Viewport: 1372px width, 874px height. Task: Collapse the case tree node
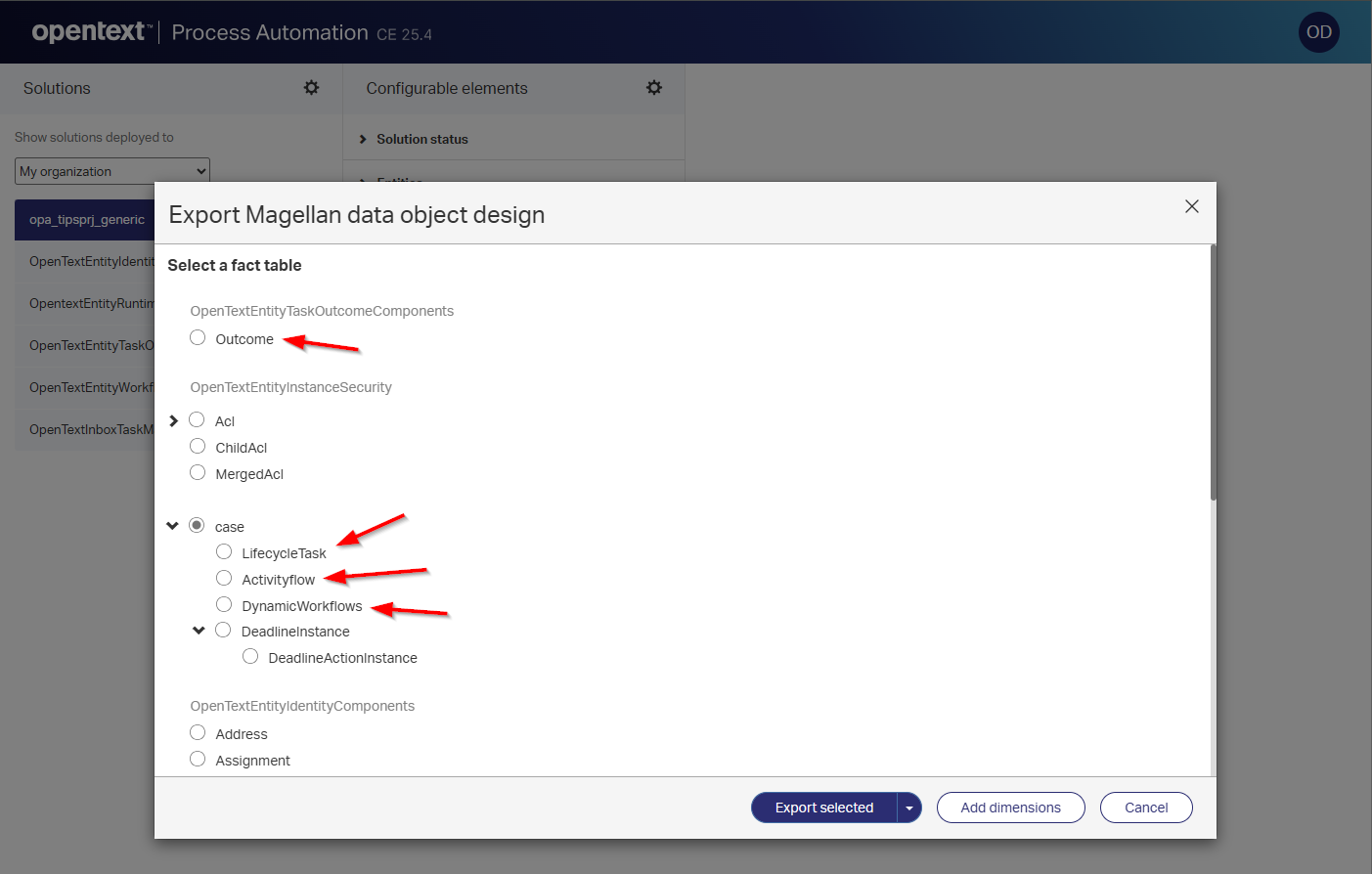pyautogui.click(x=173, y=526)
